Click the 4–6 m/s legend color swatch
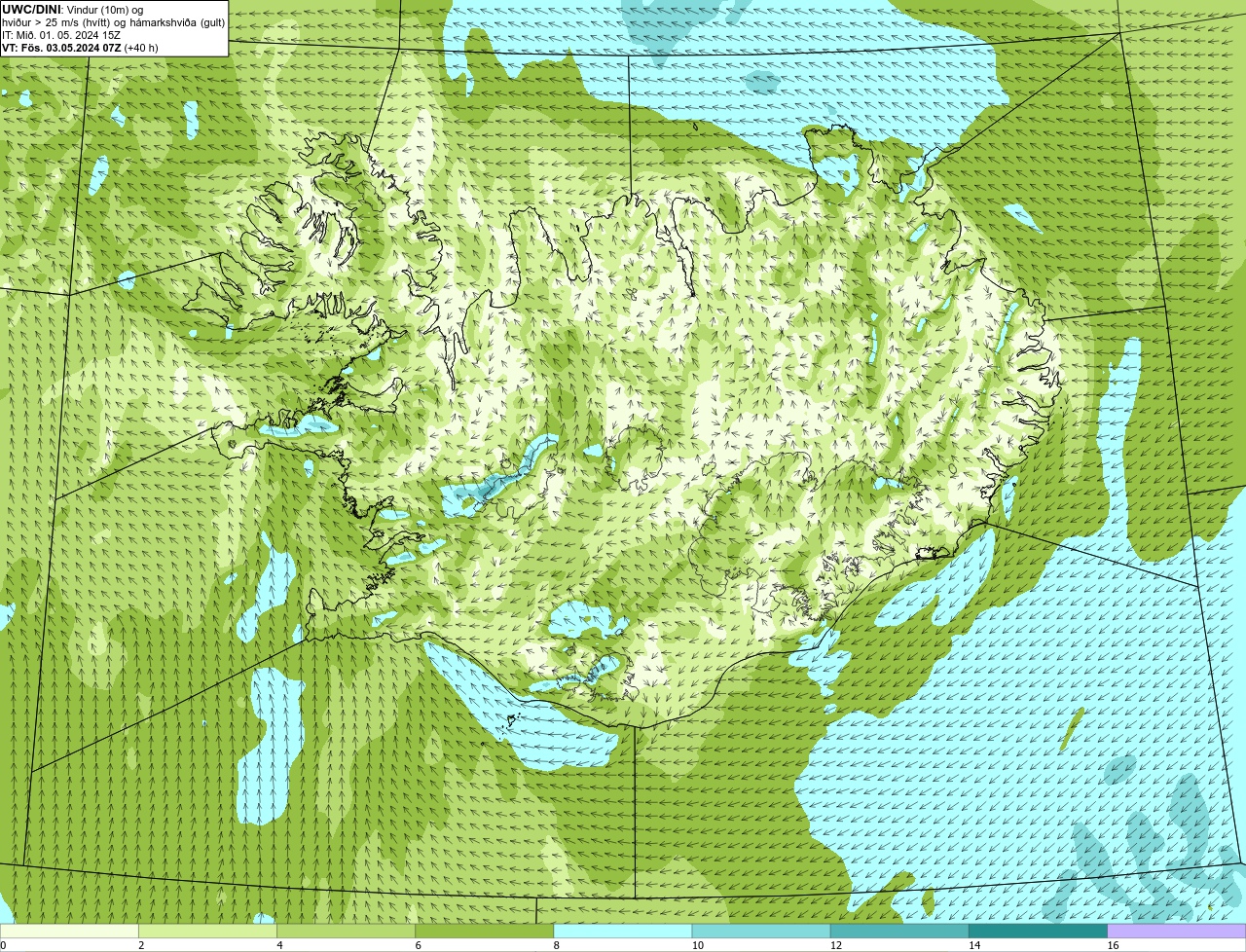 (346, 931)
